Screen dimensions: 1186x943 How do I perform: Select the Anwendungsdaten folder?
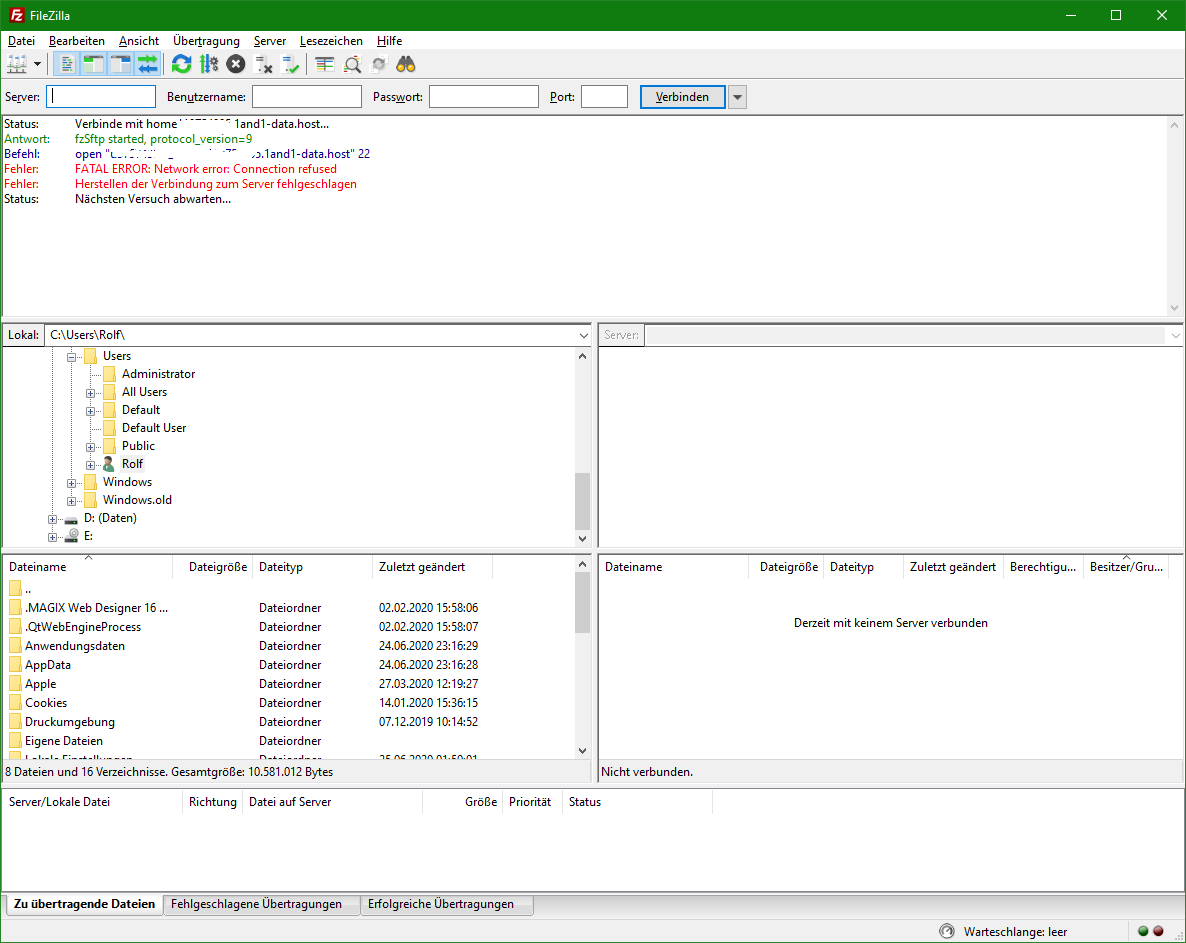[x=290, y=646]
